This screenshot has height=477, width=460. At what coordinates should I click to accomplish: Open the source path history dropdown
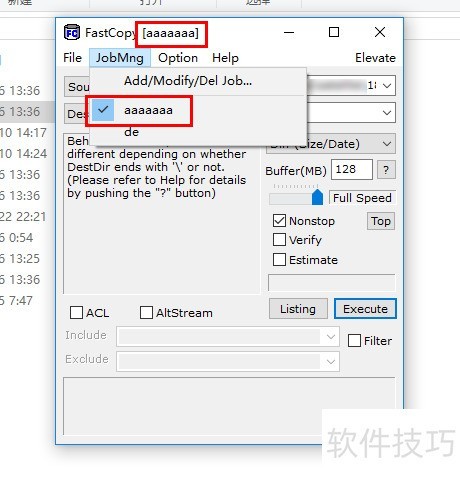387,86
